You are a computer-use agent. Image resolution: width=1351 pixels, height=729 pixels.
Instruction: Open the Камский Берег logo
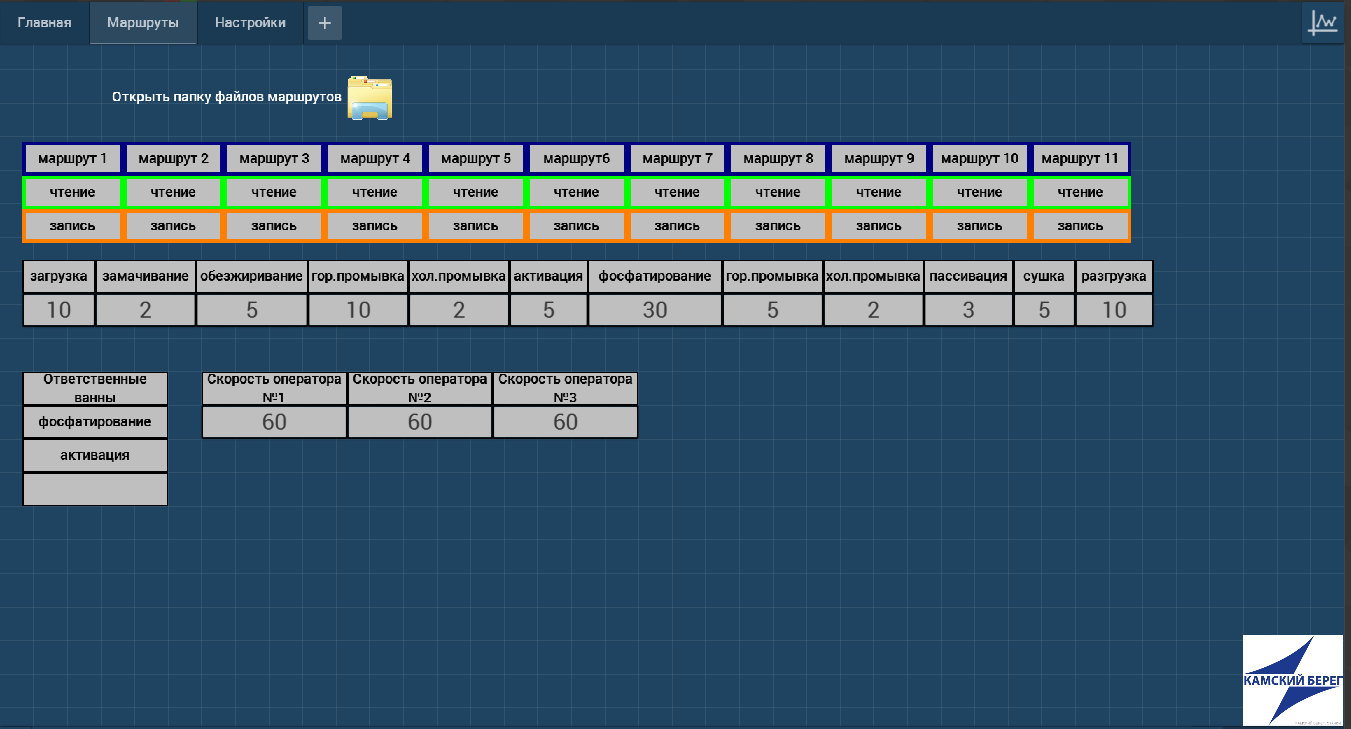coord(1294,680)
